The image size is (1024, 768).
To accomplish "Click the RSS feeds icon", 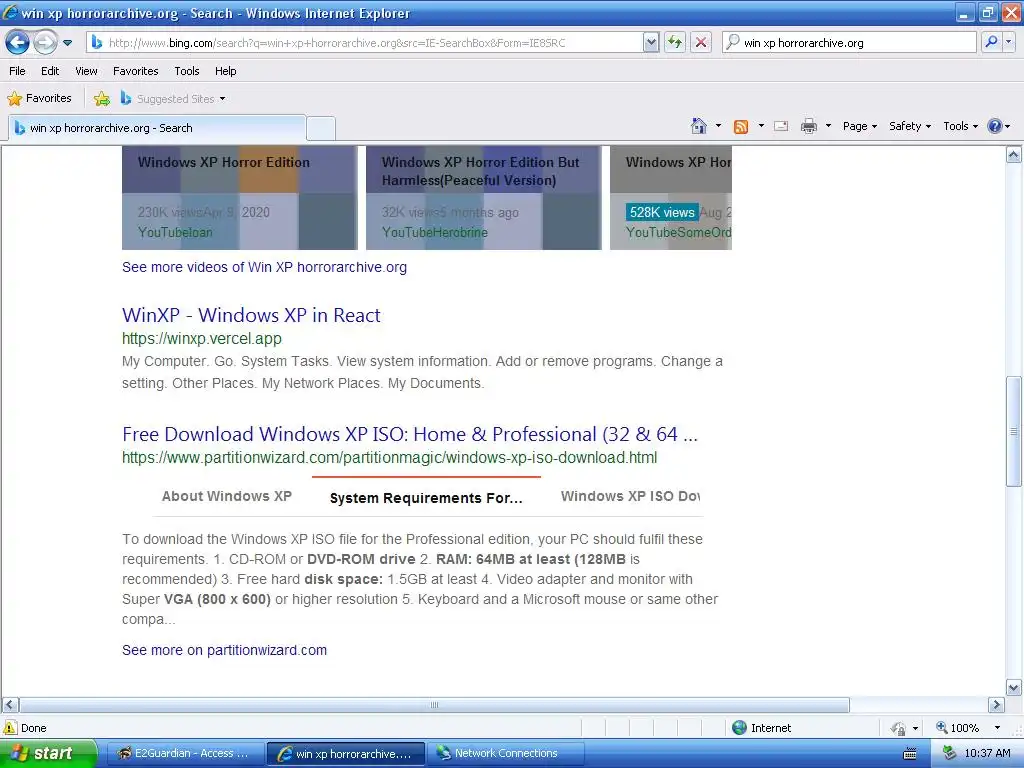I will [741, 127].
